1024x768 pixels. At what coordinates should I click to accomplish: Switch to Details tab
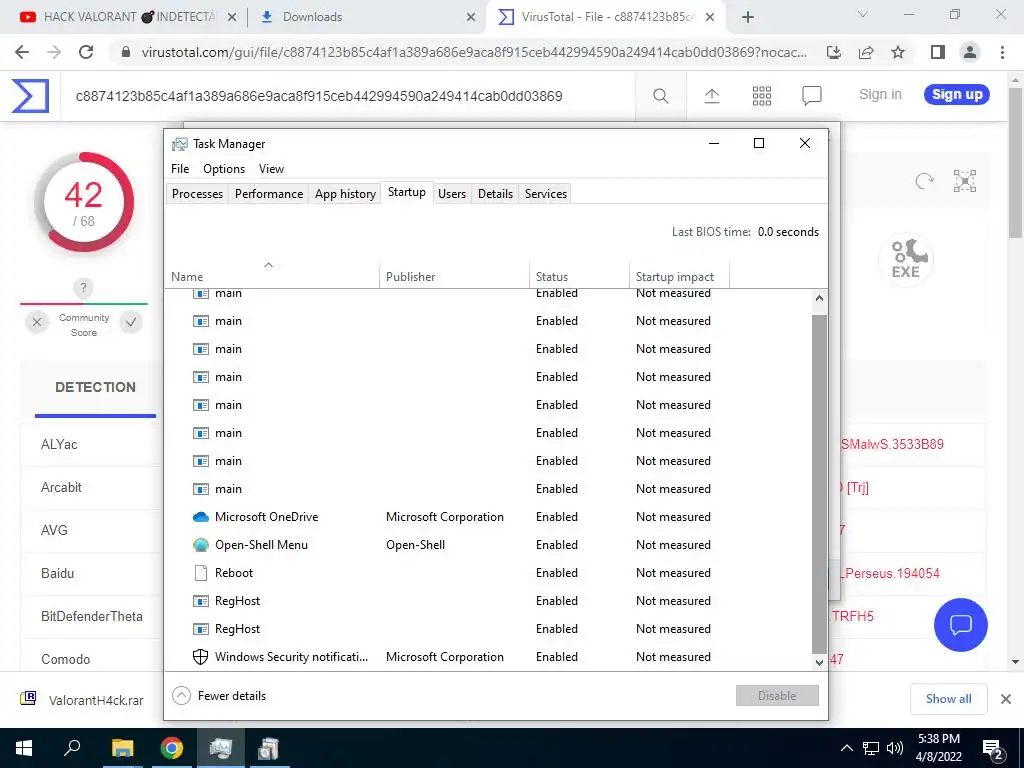[x=495, y=193]
